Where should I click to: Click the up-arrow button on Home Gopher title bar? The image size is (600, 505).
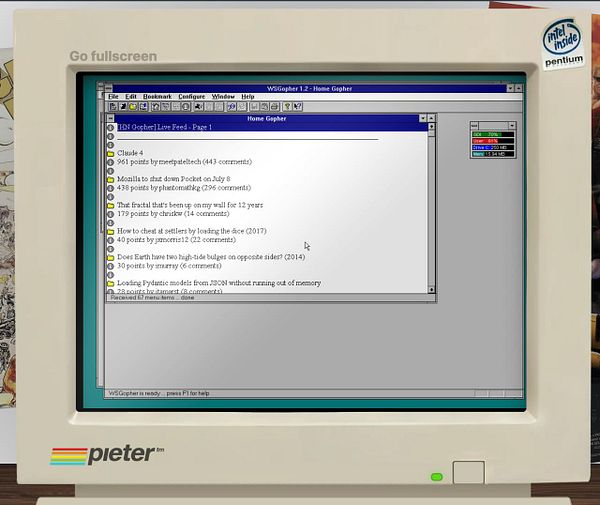(431, 118)
